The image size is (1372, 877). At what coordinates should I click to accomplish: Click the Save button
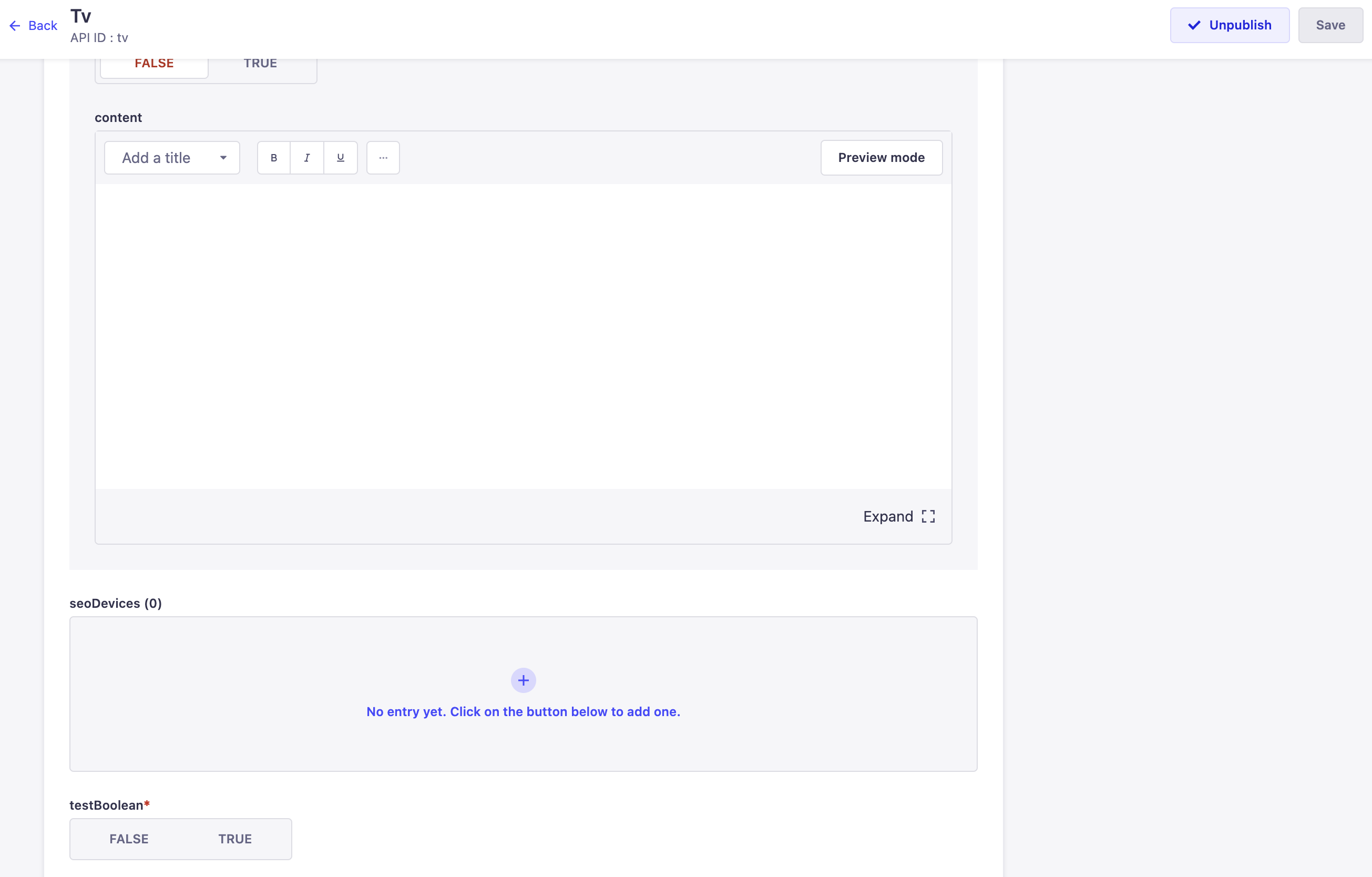tap(1330, 25)
